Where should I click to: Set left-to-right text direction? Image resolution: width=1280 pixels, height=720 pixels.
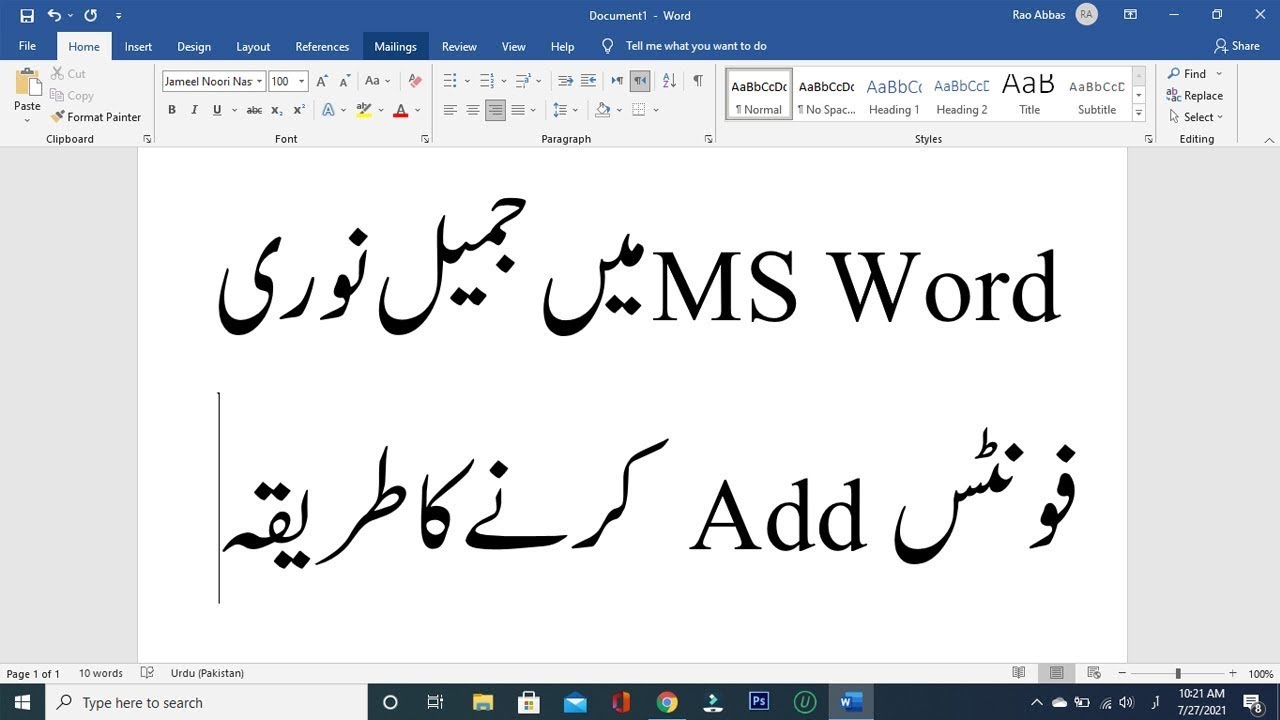(617, 81)
